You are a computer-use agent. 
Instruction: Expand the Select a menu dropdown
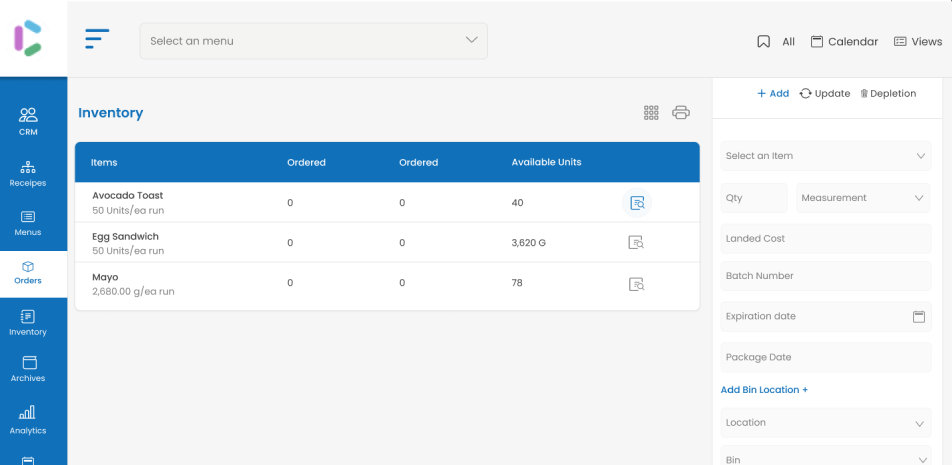[x=314, y=41]
